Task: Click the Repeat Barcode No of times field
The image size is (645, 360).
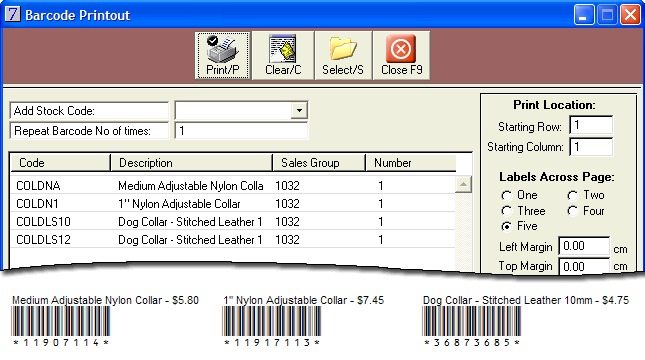Action: (x=241, y=131)
